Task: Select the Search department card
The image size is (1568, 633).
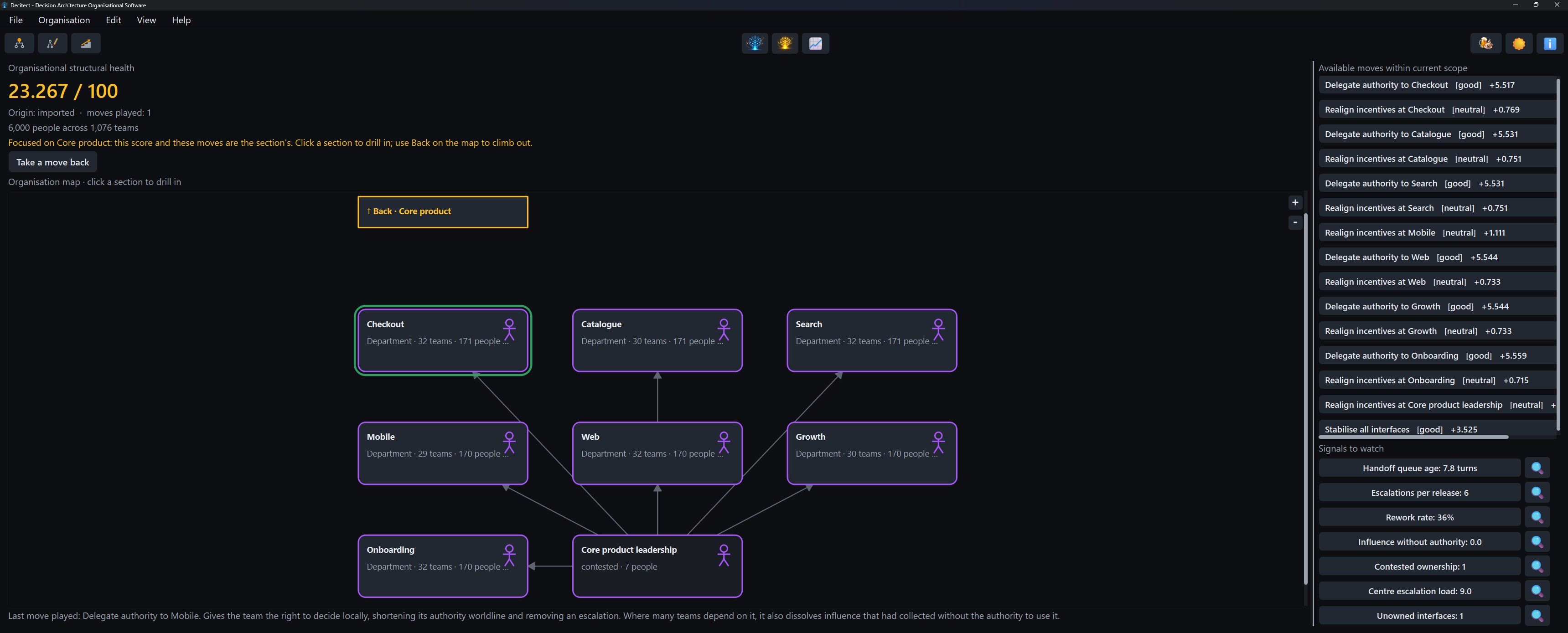Action: [x=872, y=340]
